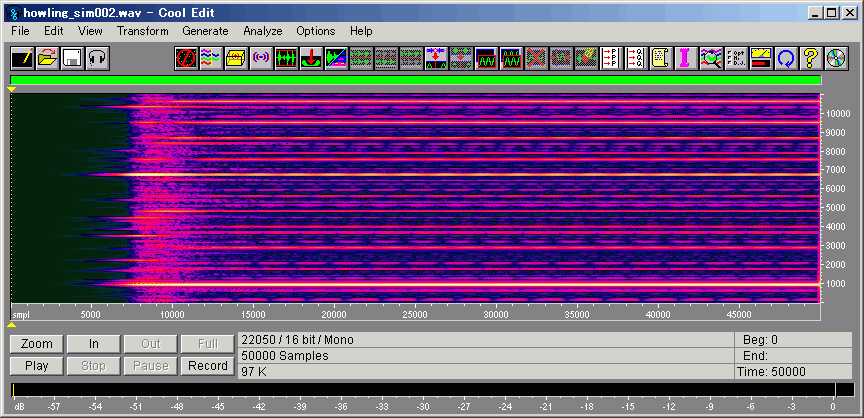The image size is (864, 418).
Task: Click the 22050 / 16 bit / Mono status text
Action: [298, 340]
